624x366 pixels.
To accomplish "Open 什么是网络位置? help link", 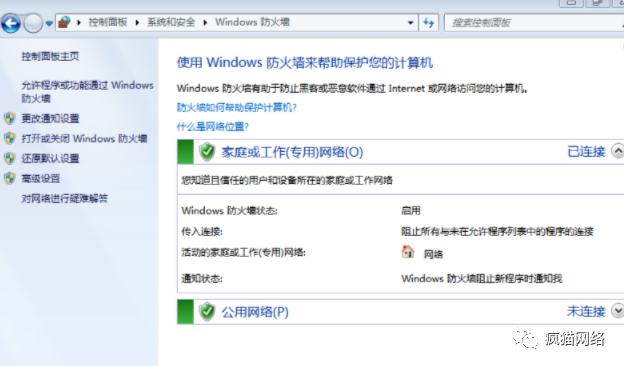I will coord(213,127).
